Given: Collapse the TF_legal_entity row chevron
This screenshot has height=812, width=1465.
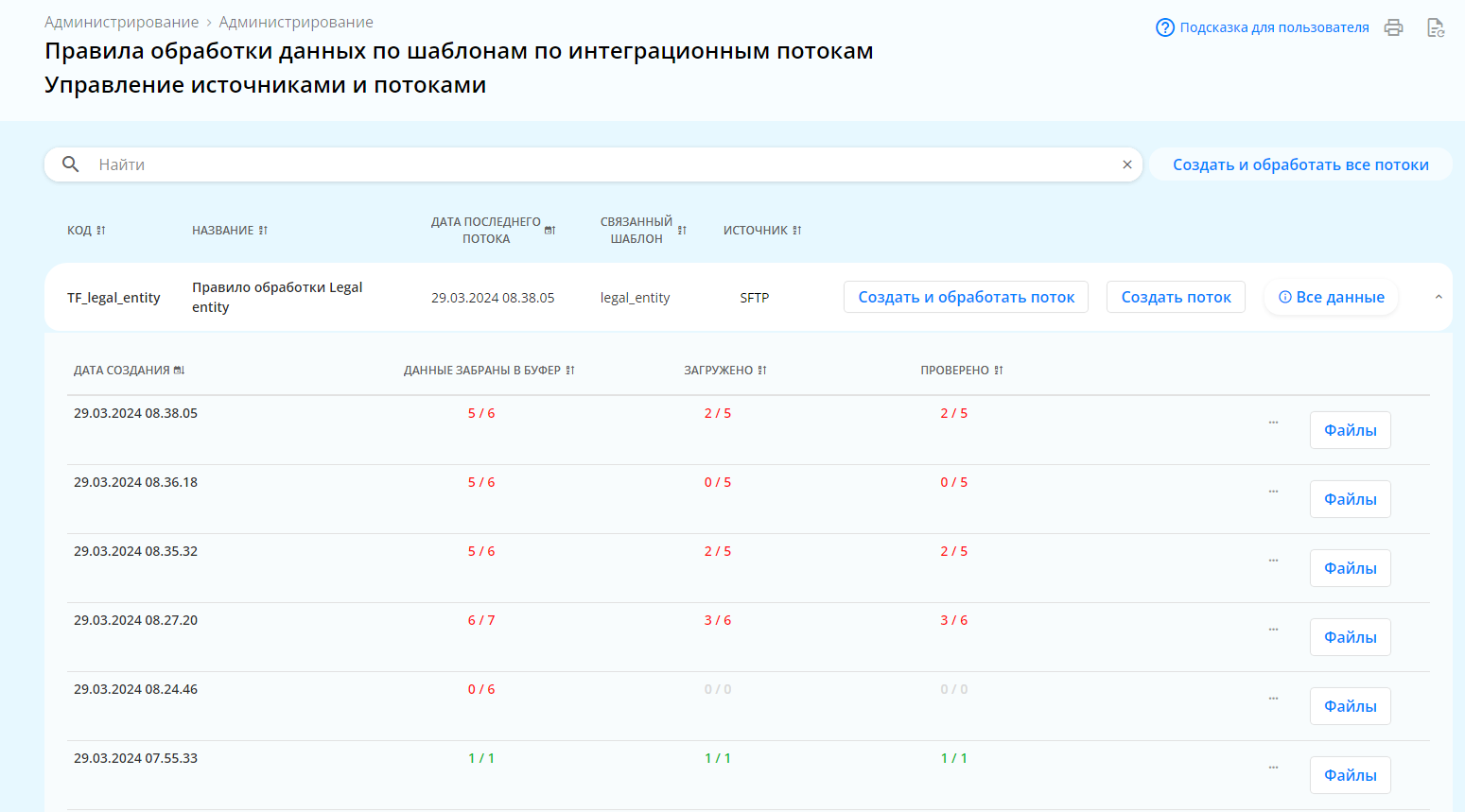Looking at the screenshot, I should click(1439, 297).
